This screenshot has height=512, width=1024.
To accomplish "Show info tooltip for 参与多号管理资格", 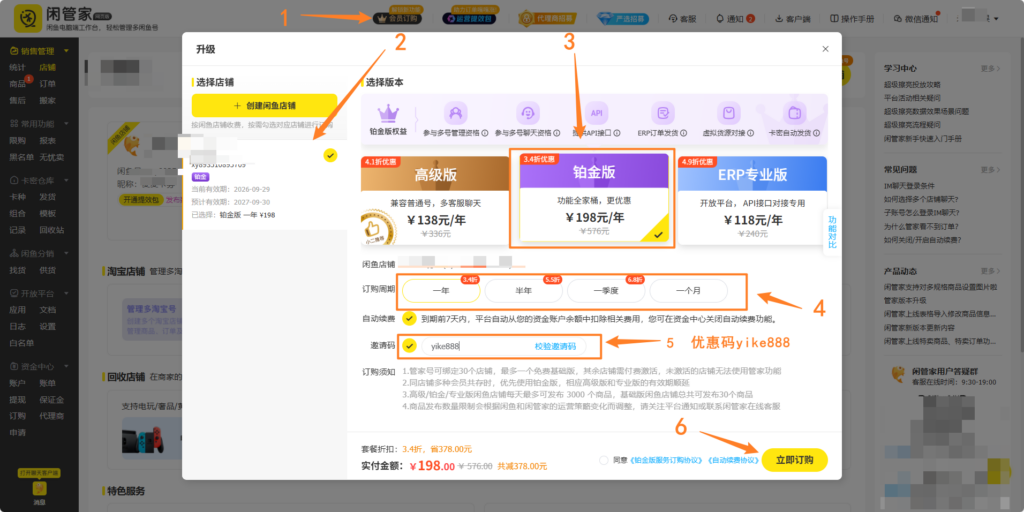I will pos(485,133).
